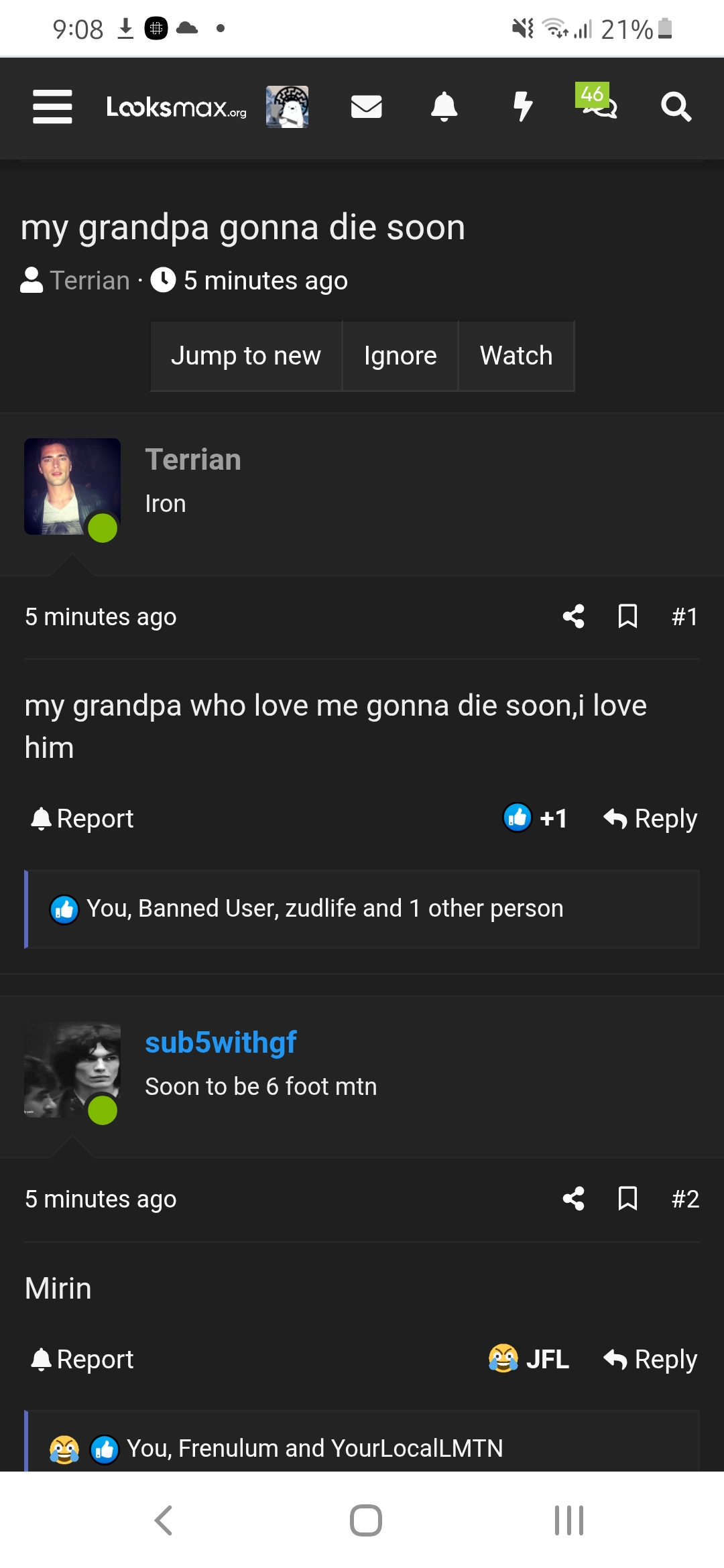Tap the lightning bolt what's new icon
Image resolution: width=724 pixels, height=1568 pixels.
coord(522,107)
